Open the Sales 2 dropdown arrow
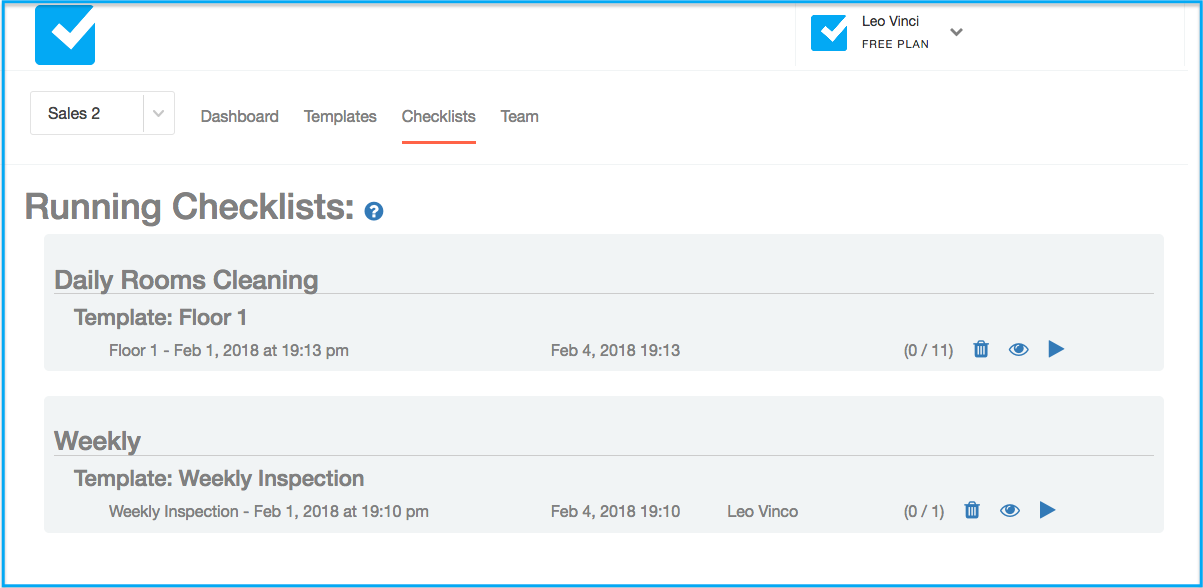The width and height of the screenshot is (1203, 588). 159,114
